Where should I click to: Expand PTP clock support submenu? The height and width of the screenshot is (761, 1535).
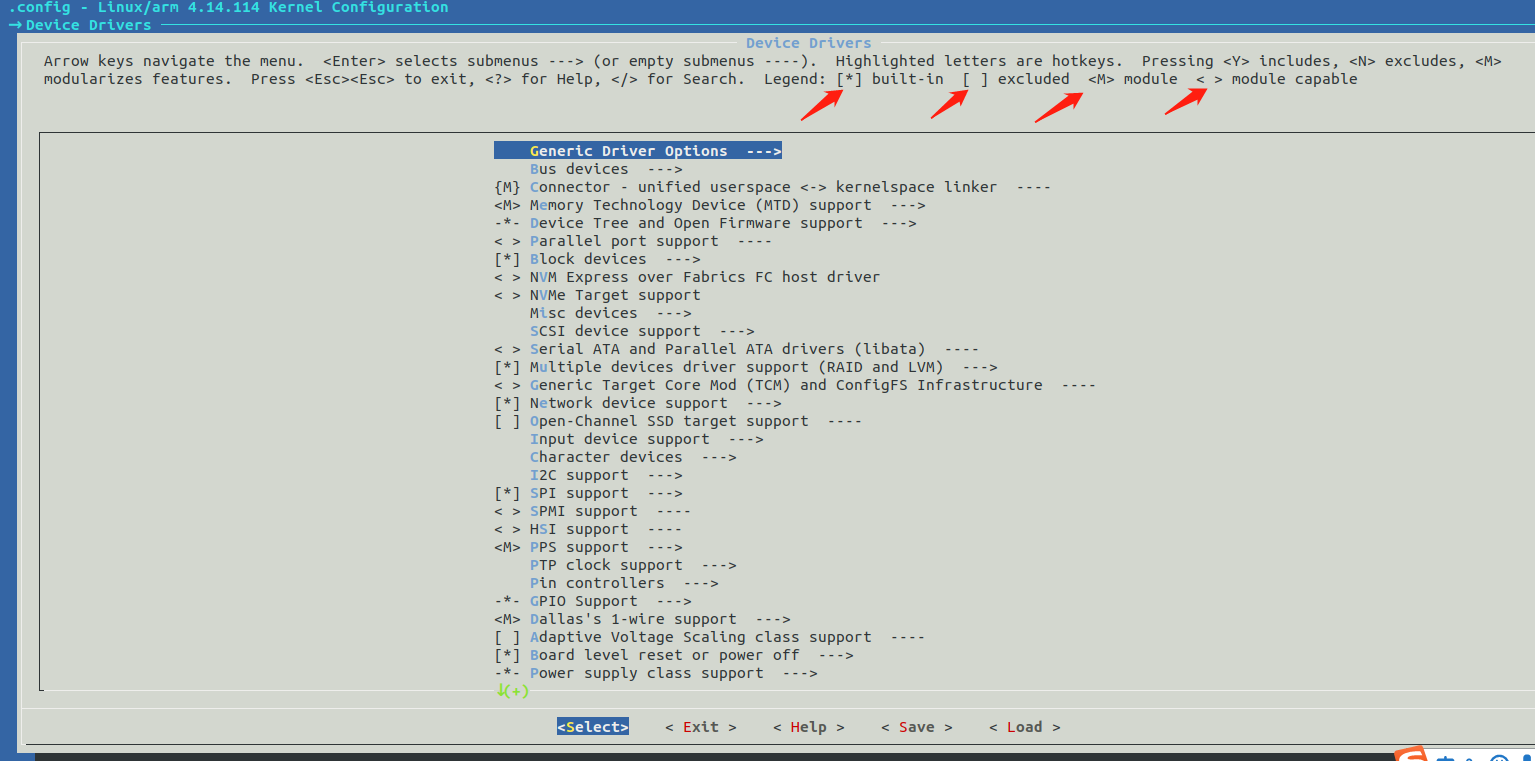point(633,565)
